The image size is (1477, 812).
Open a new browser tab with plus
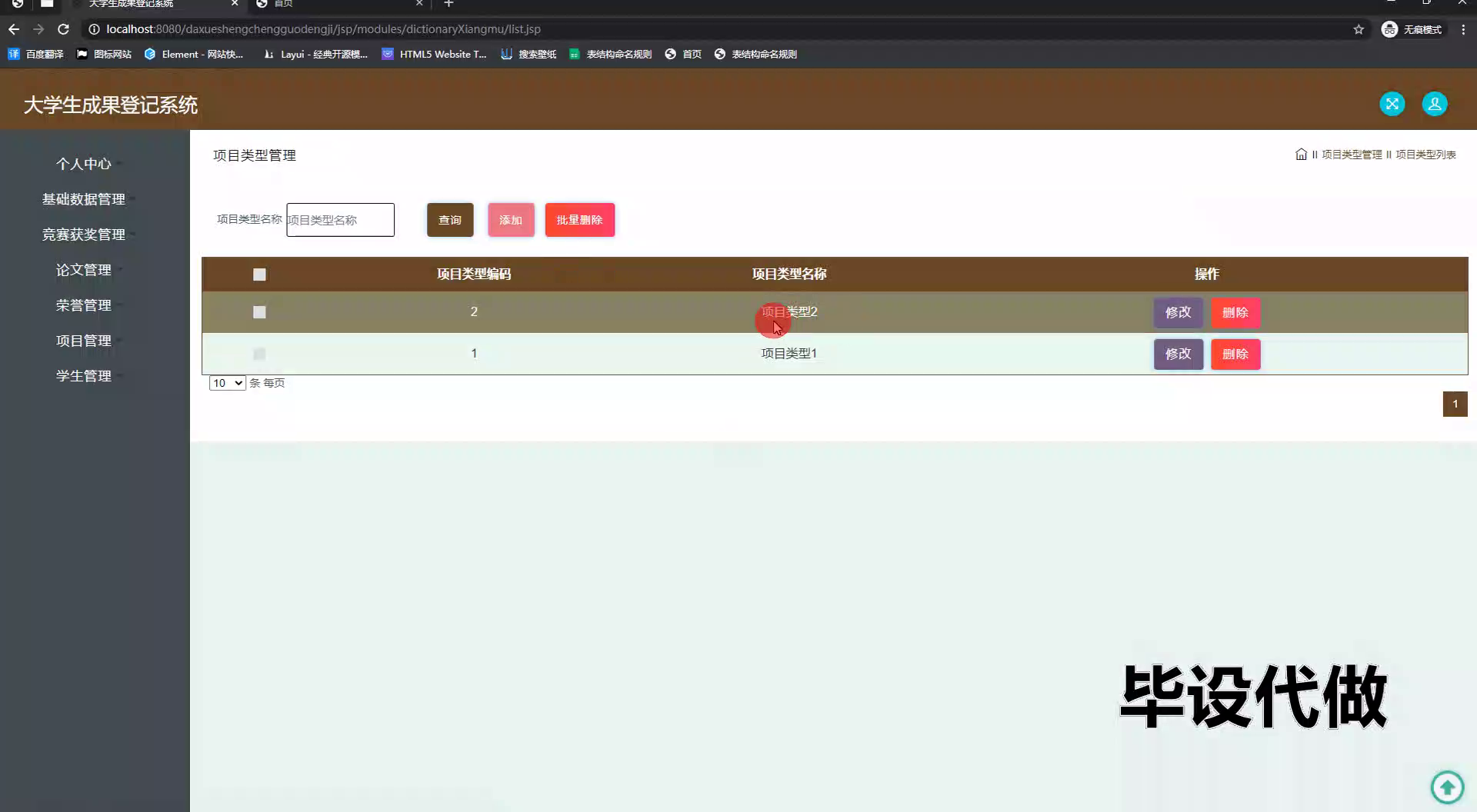[x=449, y=4]
